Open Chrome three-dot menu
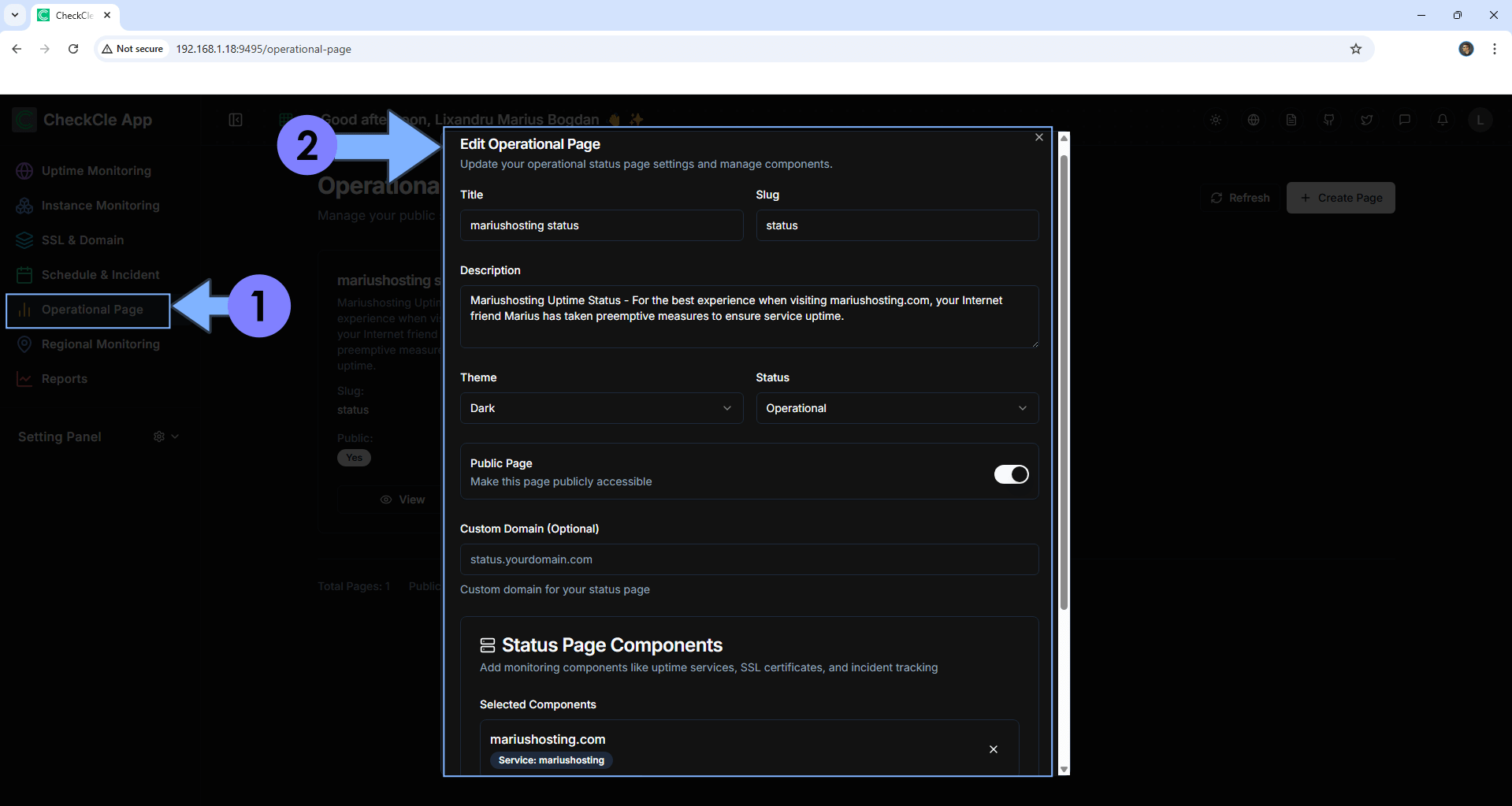The width and height of the screenshot is (1512, 806). coord(1495,49)
